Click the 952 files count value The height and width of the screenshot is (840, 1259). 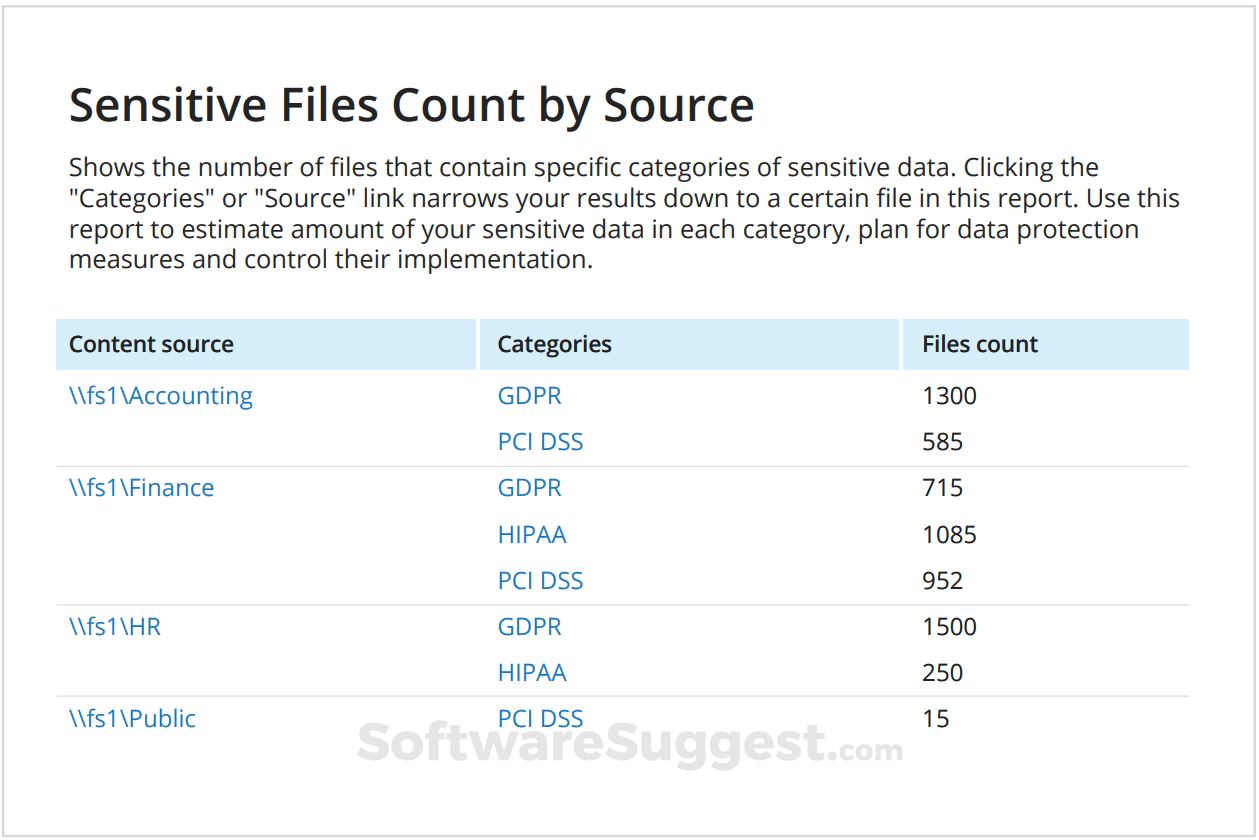[942, 581]
